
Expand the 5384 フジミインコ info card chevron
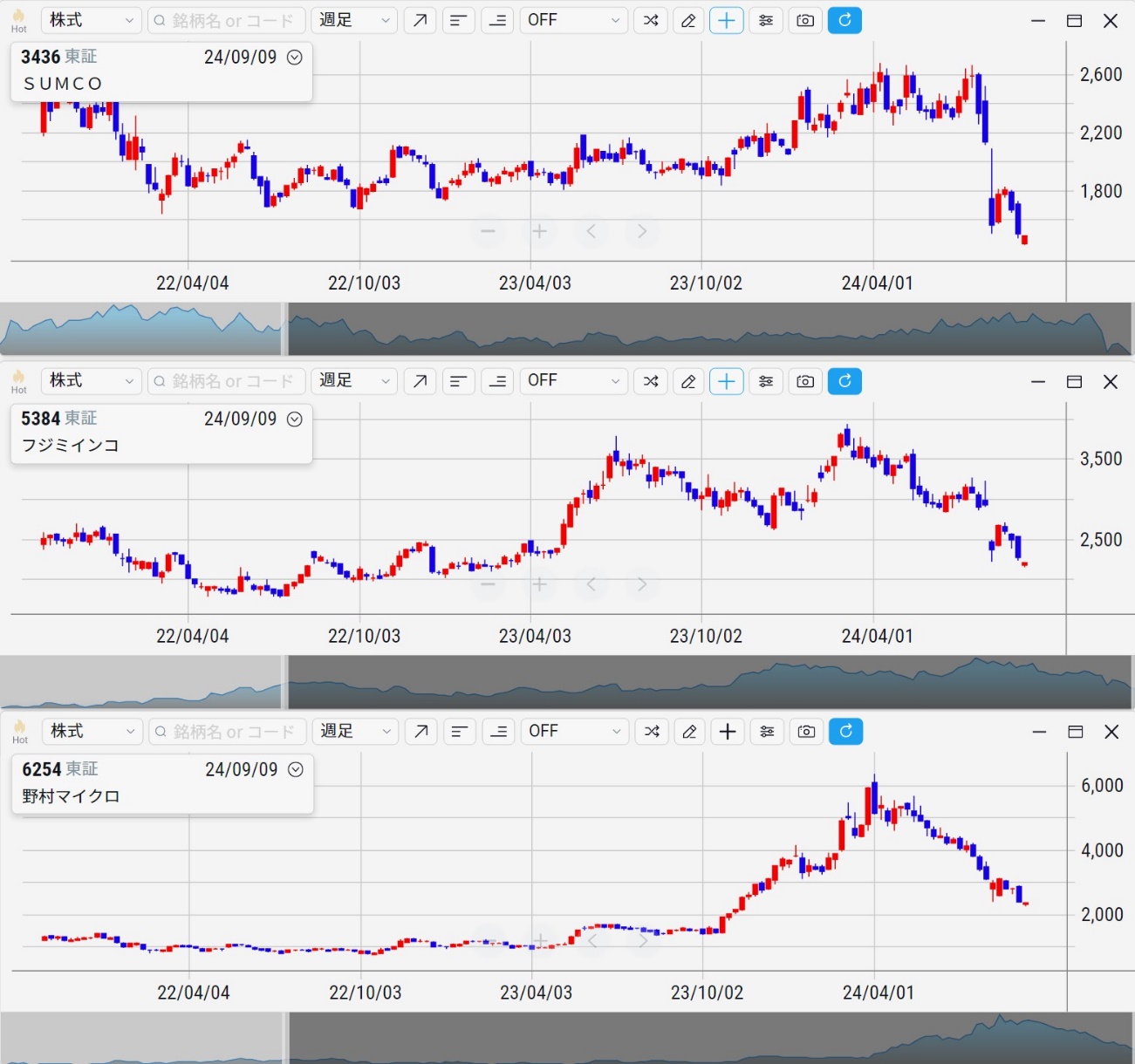pyautogui.click(x=295, y=419)
